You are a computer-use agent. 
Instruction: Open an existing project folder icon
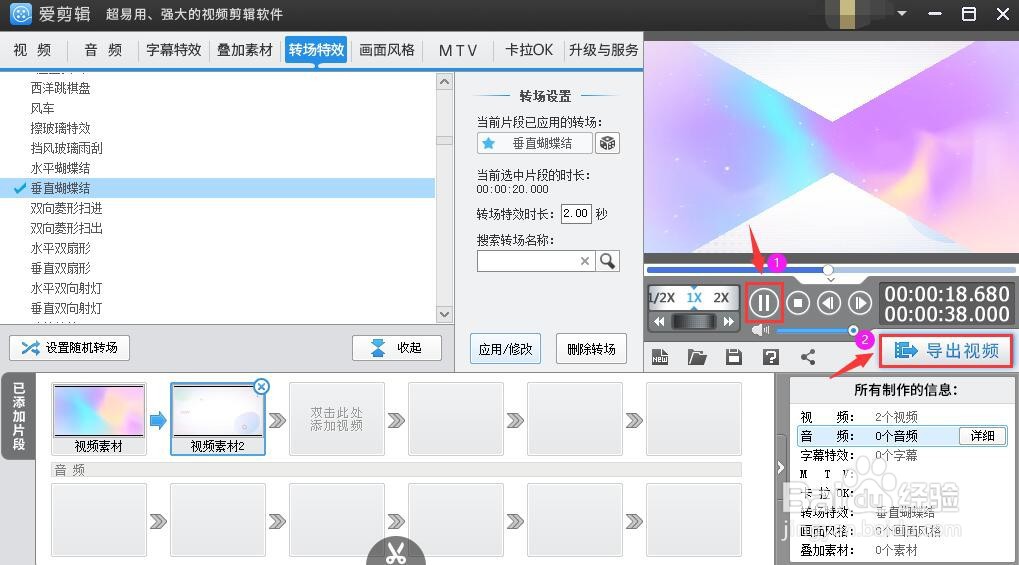pyautogui.click(x=697, y=357)
